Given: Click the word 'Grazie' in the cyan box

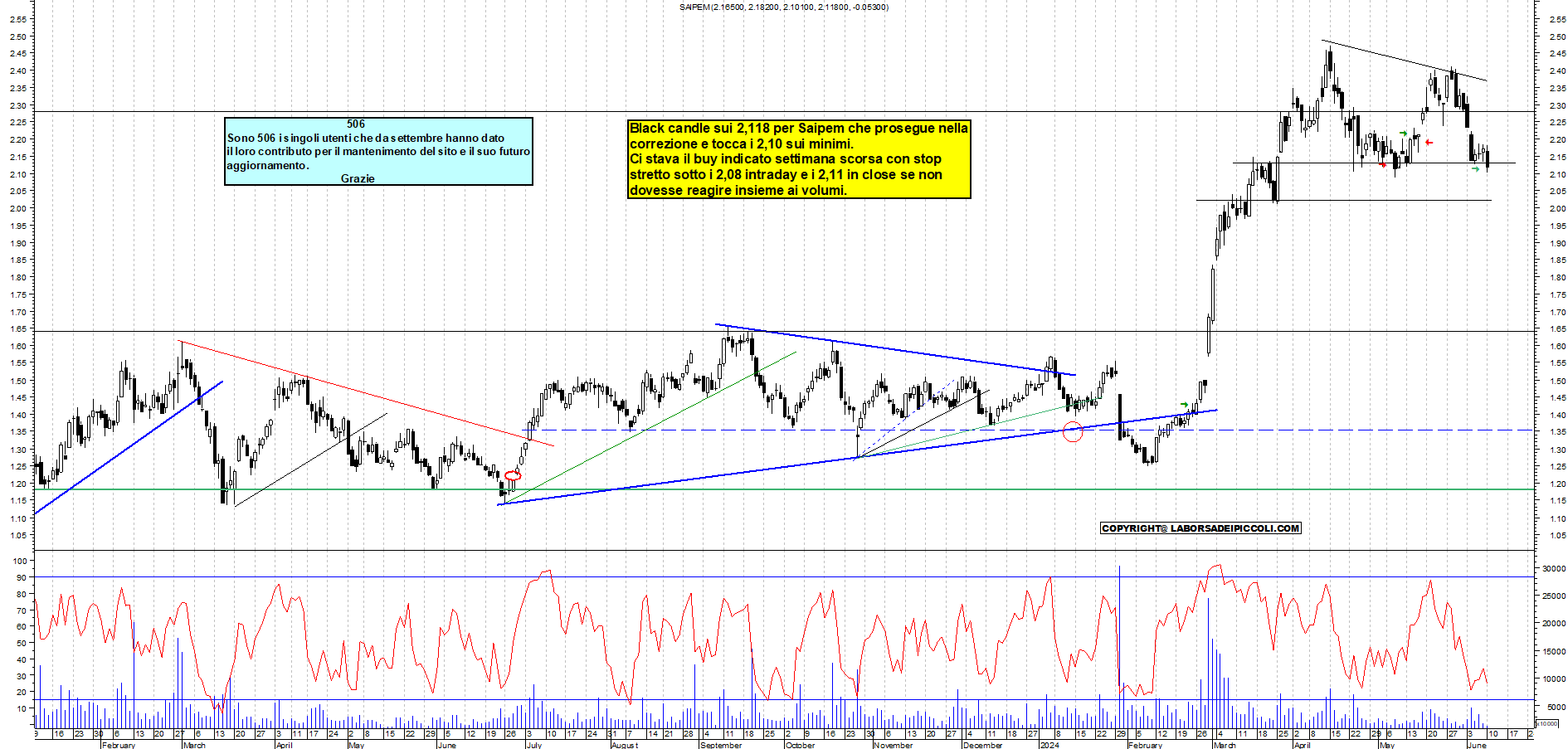Looking at the screenshot, I should [358, 178].
